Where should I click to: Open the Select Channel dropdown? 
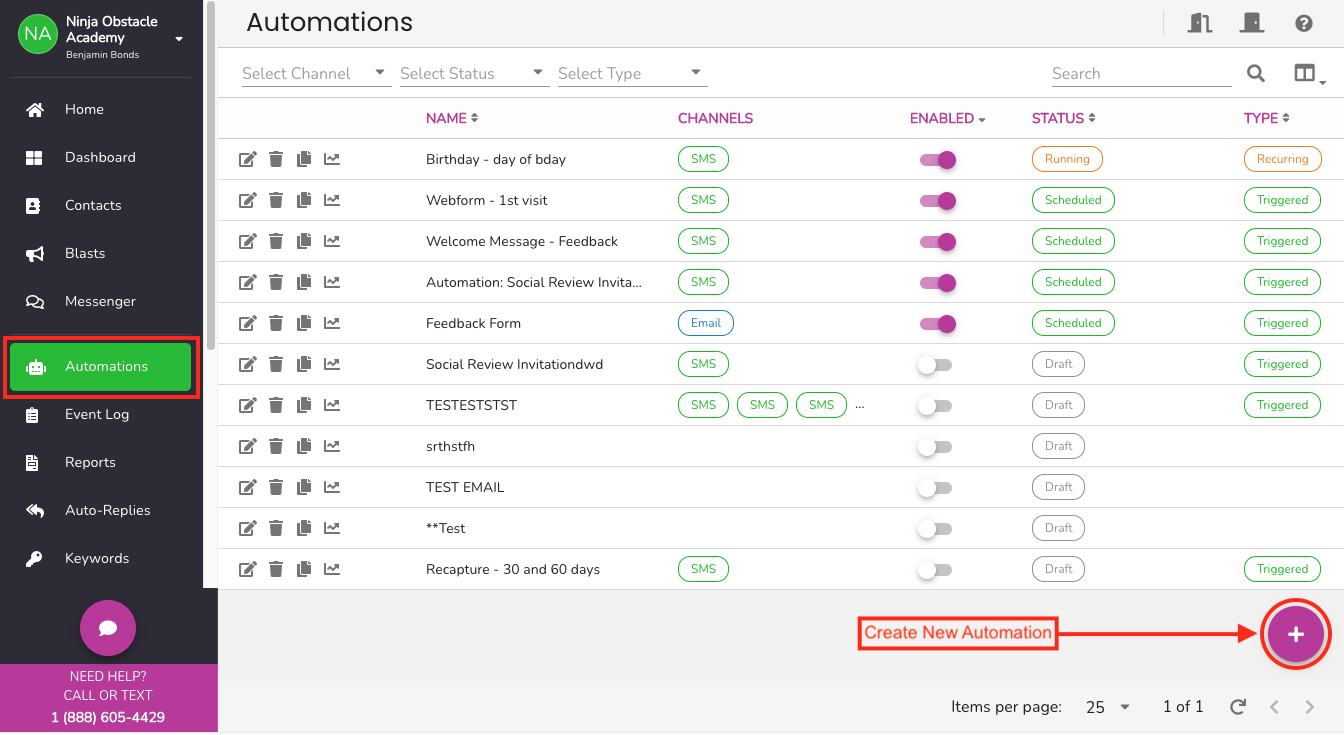coord(315,73)
